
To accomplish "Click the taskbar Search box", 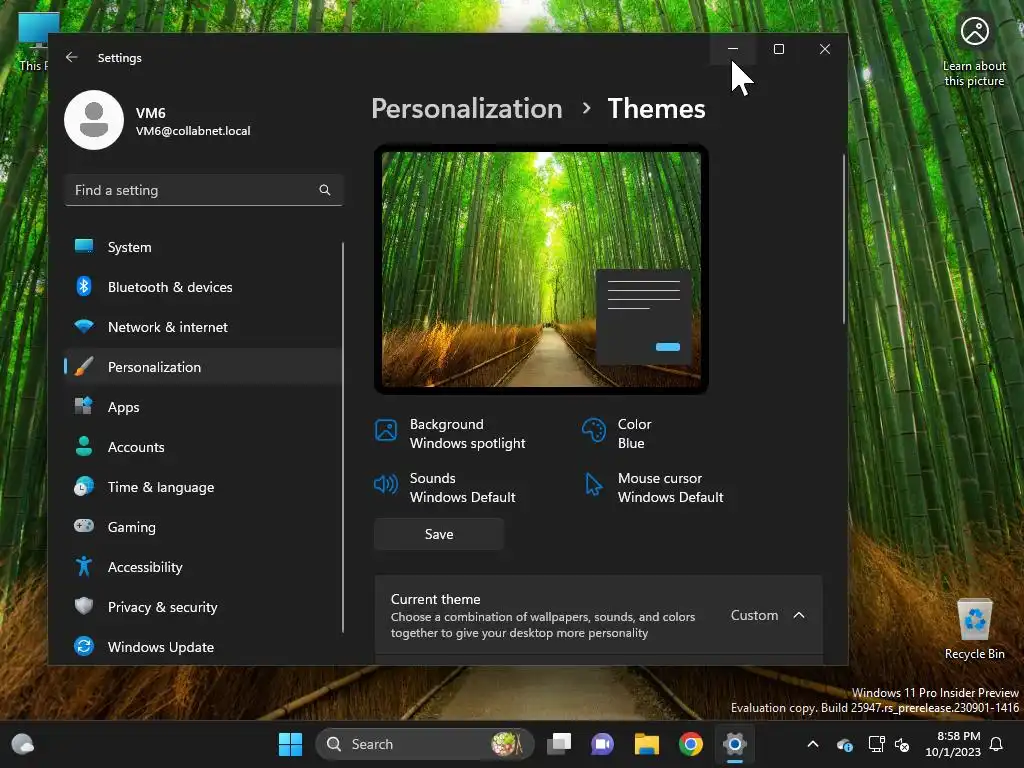I will (425, 744).
